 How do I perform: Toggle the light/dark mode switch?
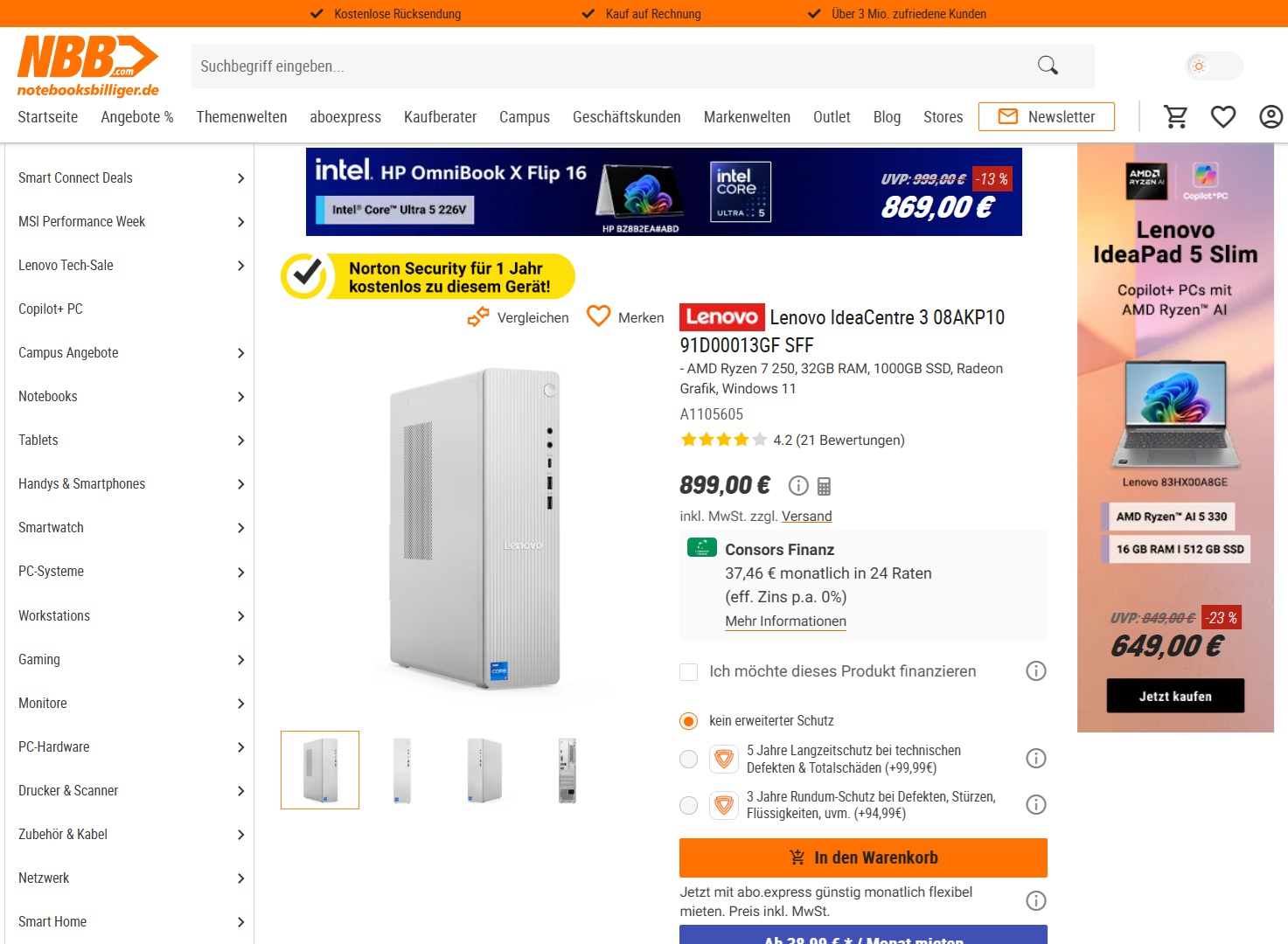(x=1214, y=66)
